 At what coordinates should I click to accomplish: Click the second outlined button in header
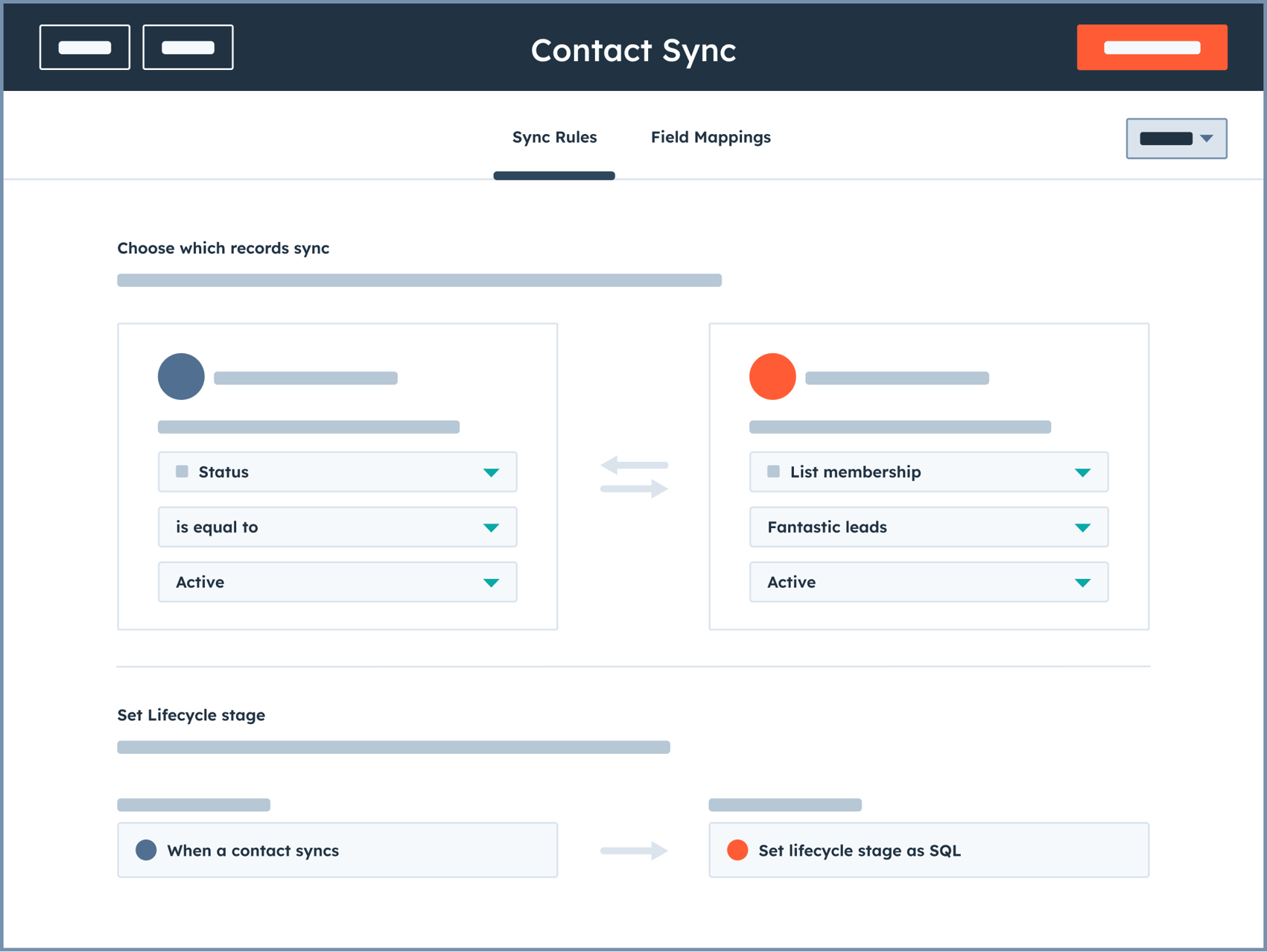[x=188, y=48]
